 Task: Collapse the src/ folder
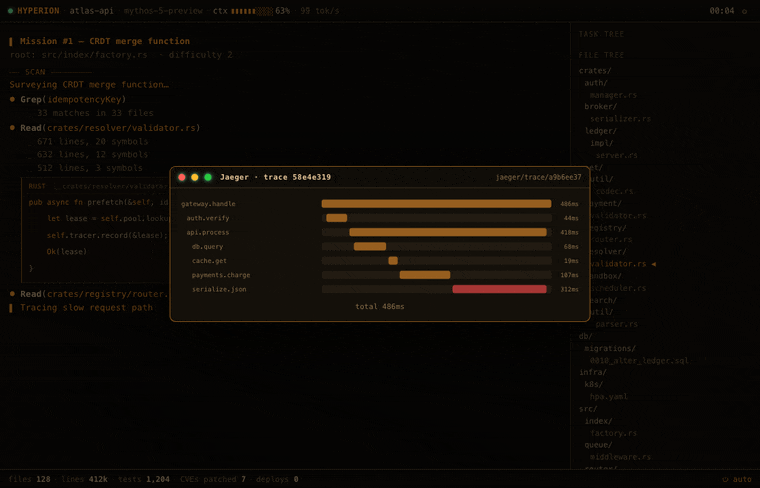coord(588,409)
